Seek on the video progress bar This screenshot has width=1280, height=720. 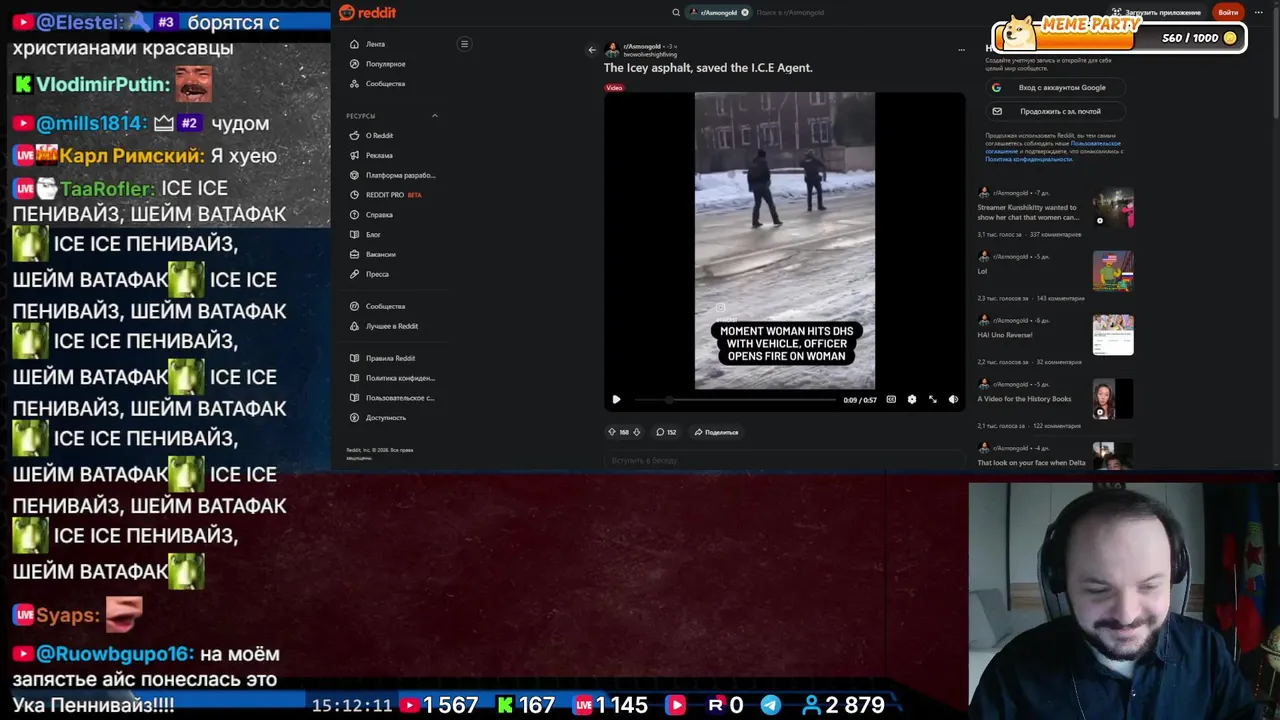point(735,400)
